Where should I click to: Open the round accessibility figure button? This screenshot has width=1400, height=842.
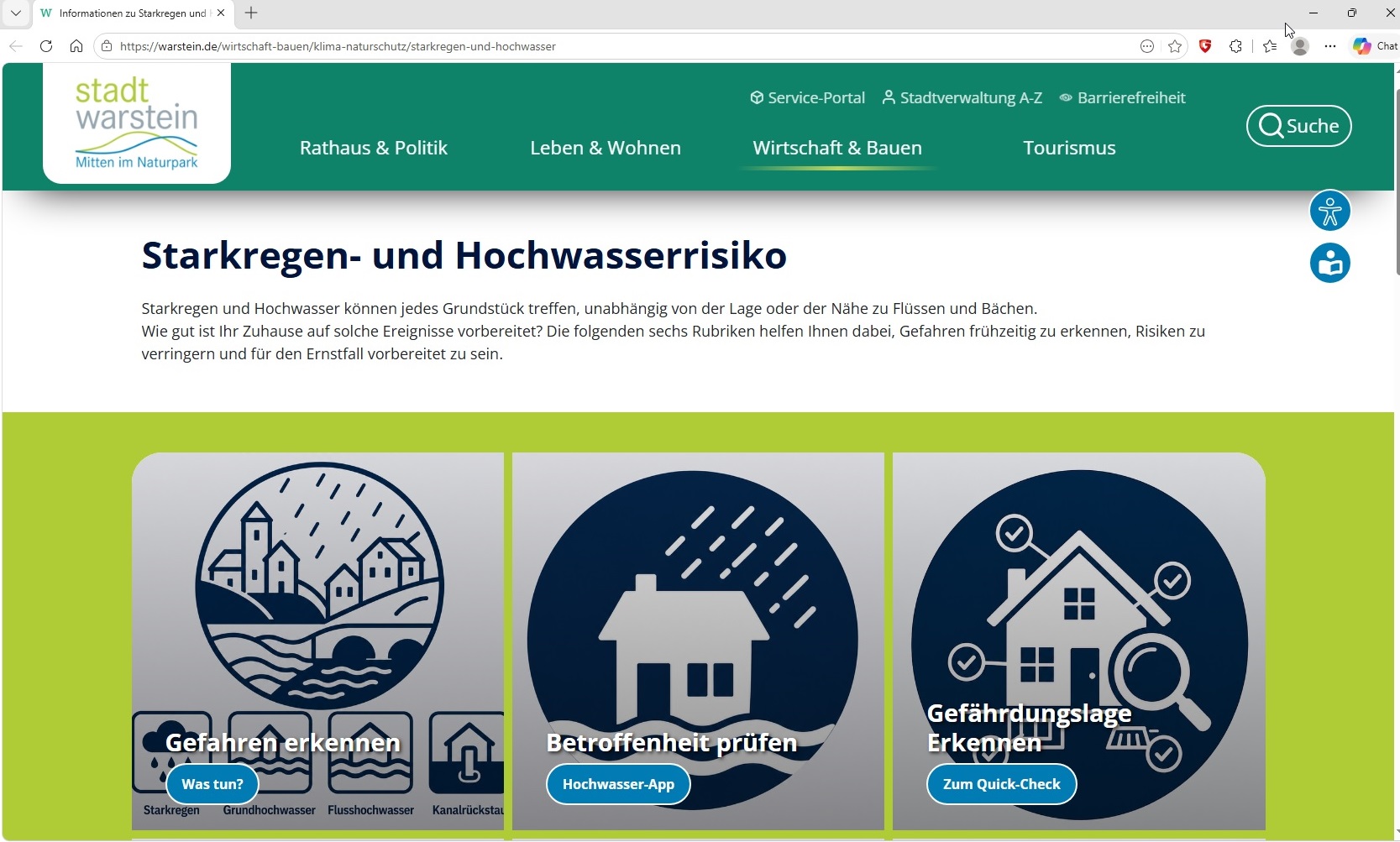pyautogui.click(x=1330, y=211)
